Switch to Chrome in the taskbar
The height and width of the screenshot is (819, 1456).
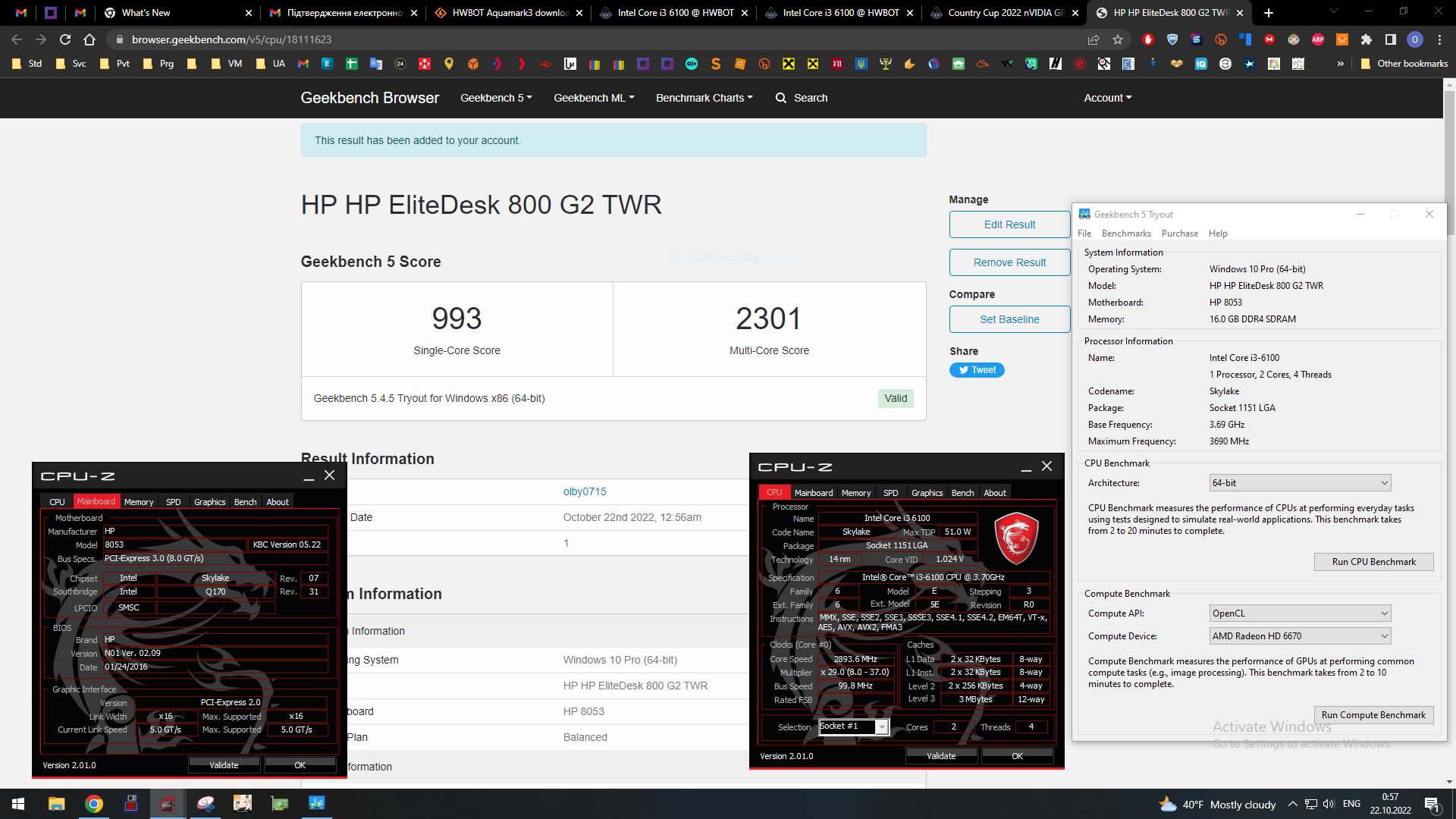pos(94,804)
